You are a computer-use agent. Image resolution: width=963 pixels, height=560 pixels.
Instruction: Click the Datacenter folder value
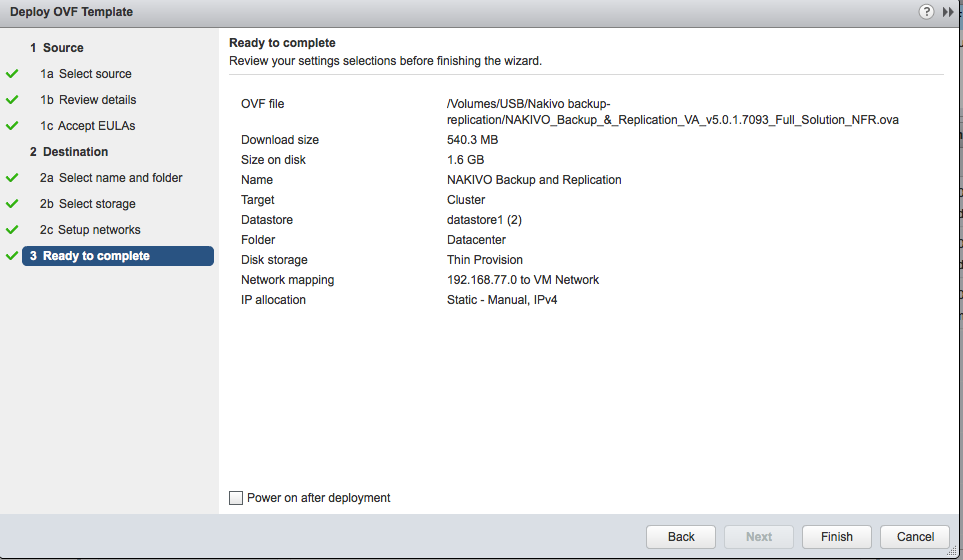tap(476, 240)
